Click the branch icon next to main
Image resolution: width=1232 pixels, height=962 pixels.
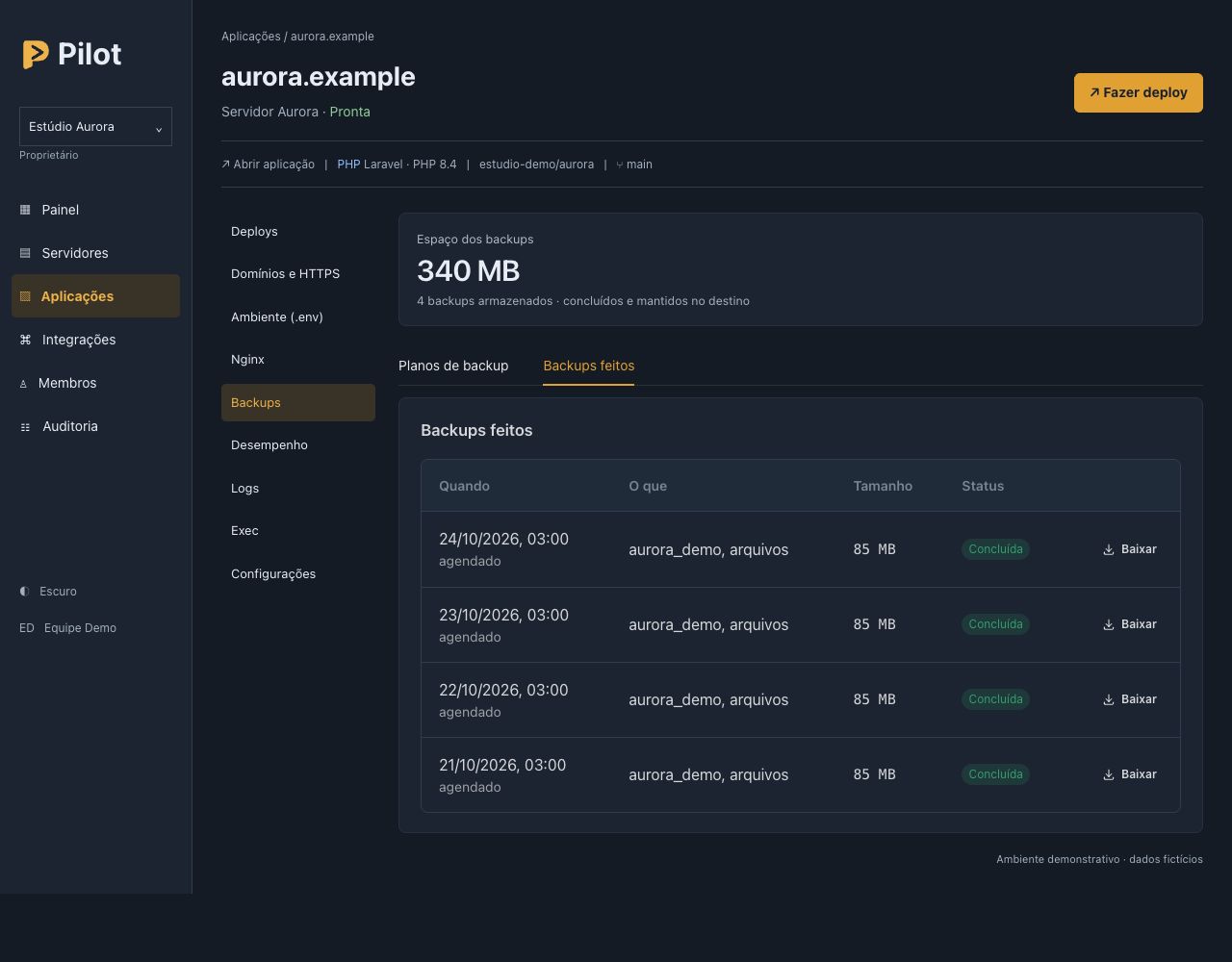[620, 165]
